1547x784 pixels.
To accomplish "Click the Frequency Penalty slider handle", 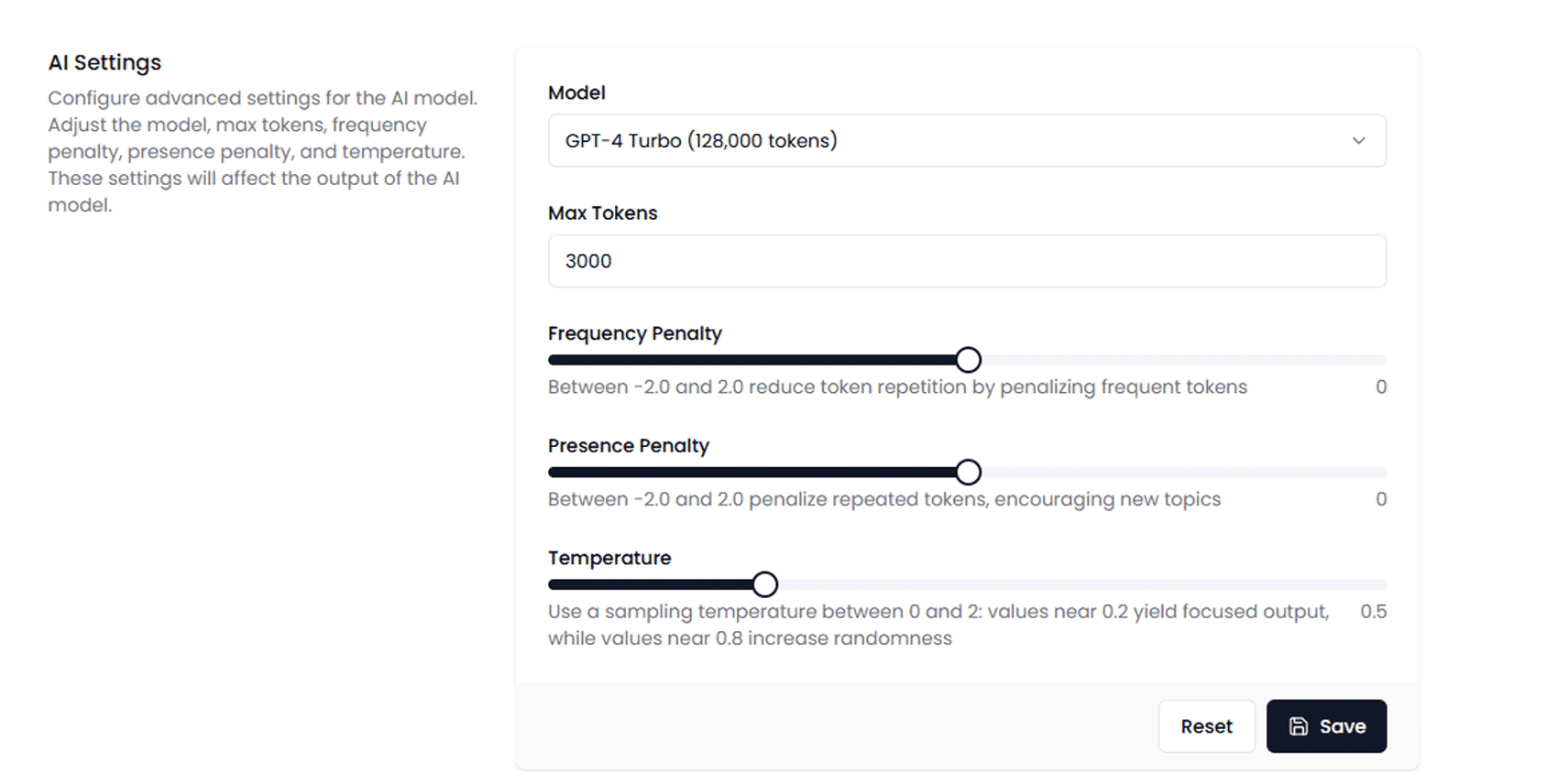I will tap(968, 360).
